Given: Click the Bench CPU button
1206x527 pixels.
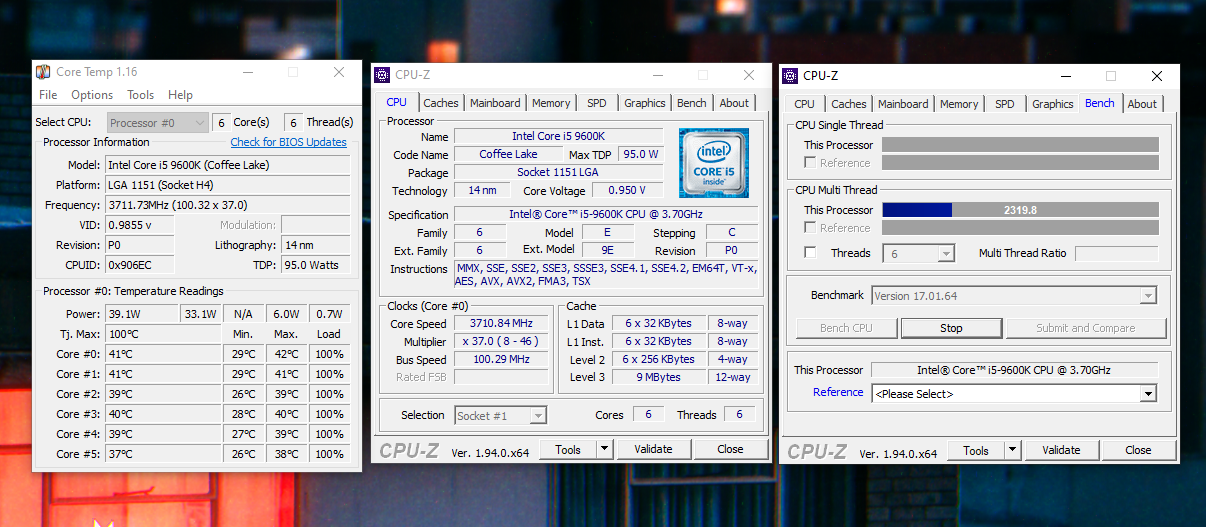Looking at the screenshot, I should click(x=846, y=328).
